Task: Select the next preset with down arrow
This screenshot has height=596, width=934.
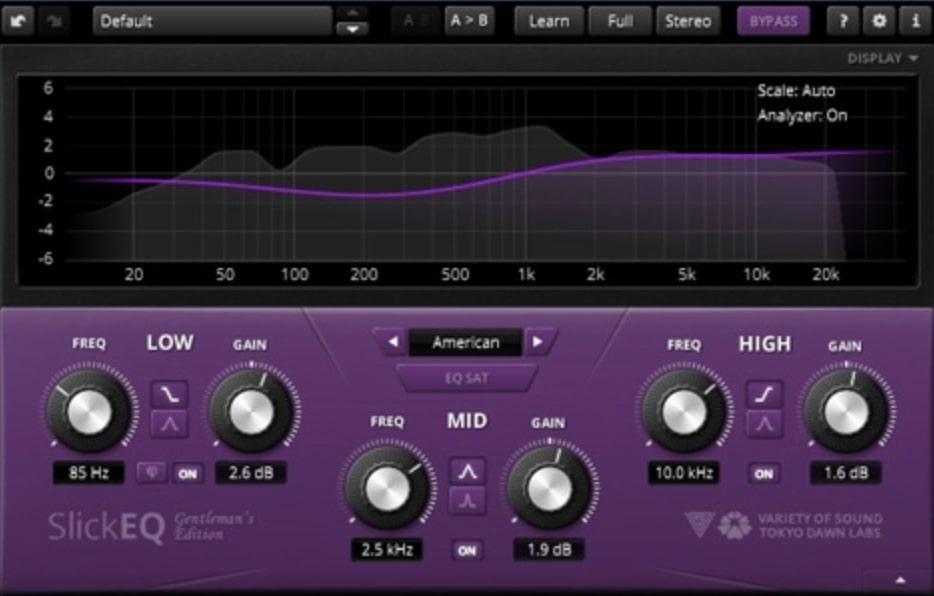Action: 352,28
